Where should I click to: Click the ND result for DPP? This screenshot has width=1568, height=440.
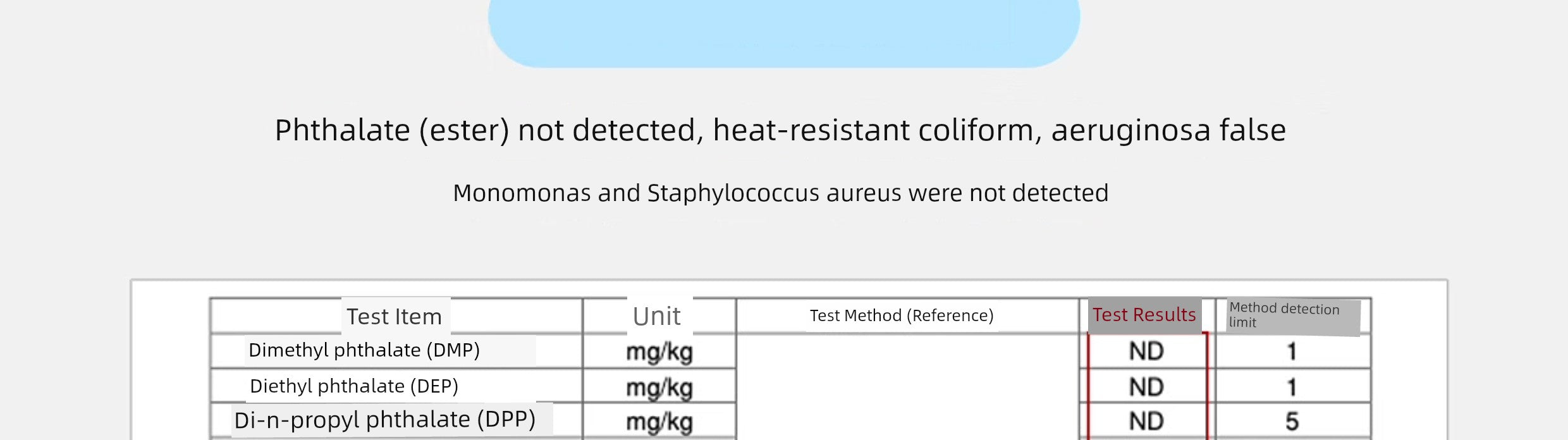tap(1146, 421)
